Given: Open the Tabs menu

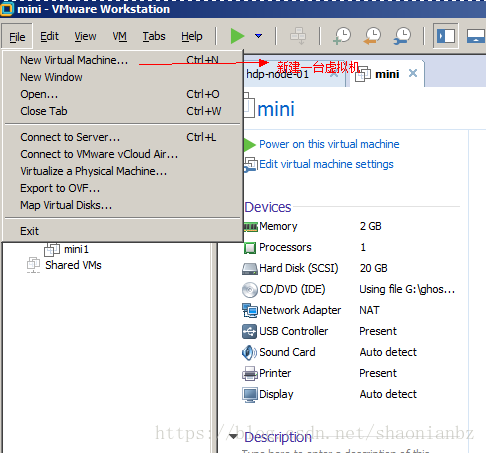Looking at the screenshot, I should (x=154, y=36).
